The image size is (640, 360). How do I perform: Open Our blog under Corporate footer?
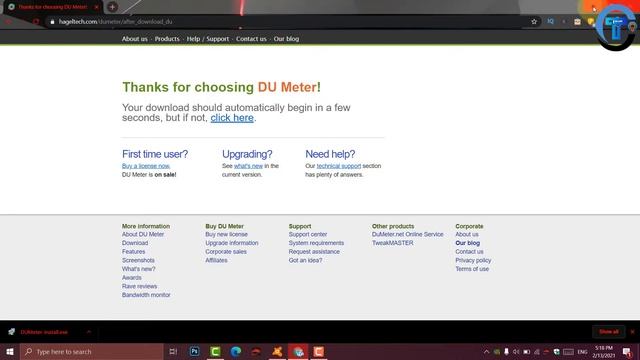click(x=468, y=243)
